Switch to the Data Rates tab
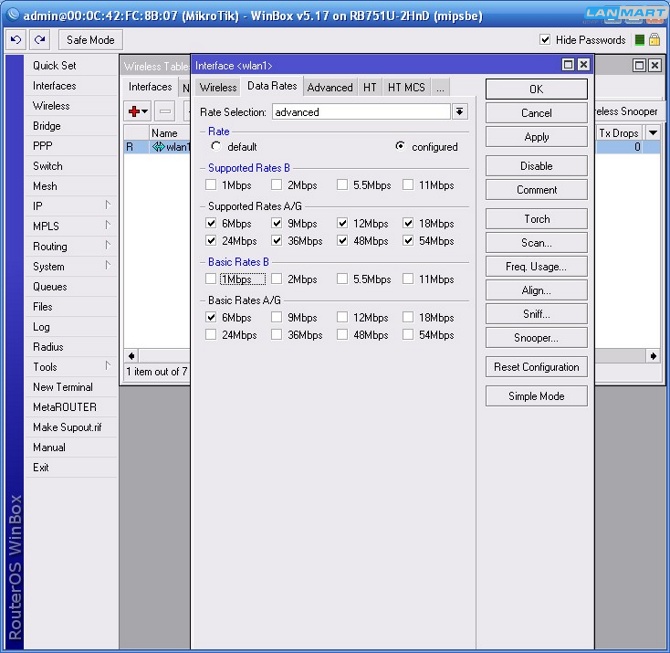The width and height of the screenshot is (670, 653). click(272, 86)
